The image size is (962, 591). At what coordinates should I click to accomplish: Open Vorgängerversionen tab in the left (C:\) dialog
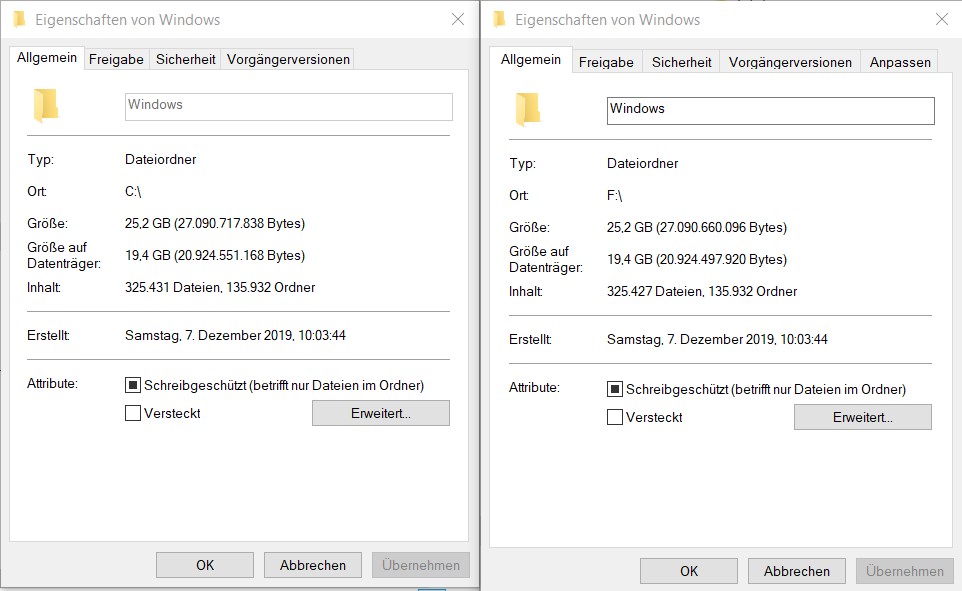click(288, 60)
